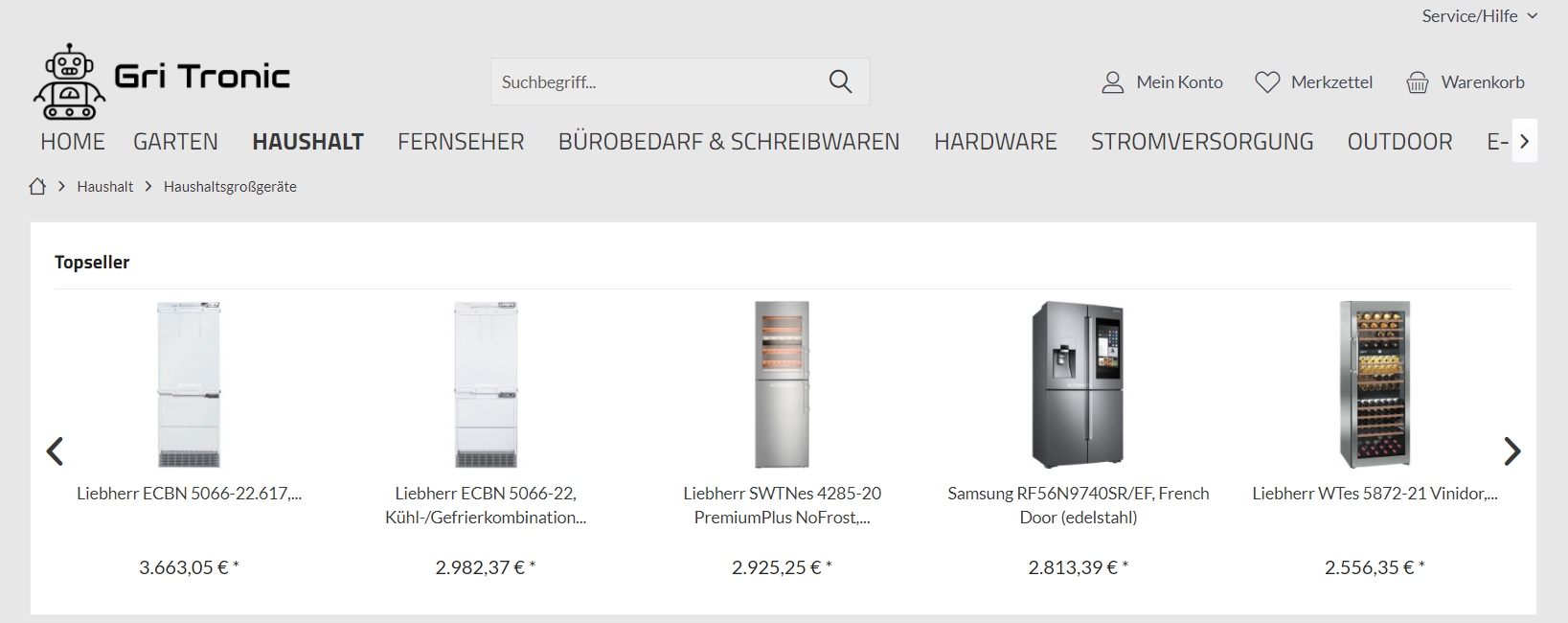Click the Gri Tronic robot logo

click(161, 81)
